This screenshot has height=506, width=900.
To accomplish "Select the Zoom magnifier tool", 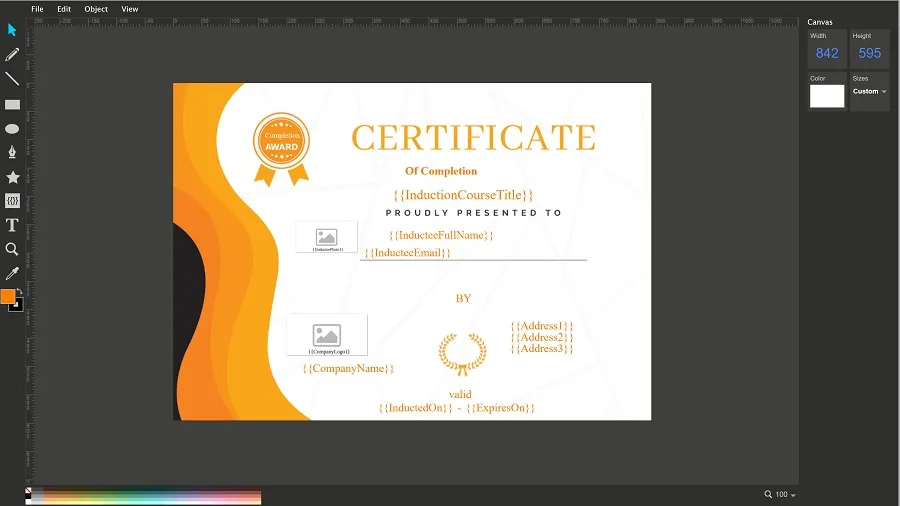I will [x=12, y=249].
